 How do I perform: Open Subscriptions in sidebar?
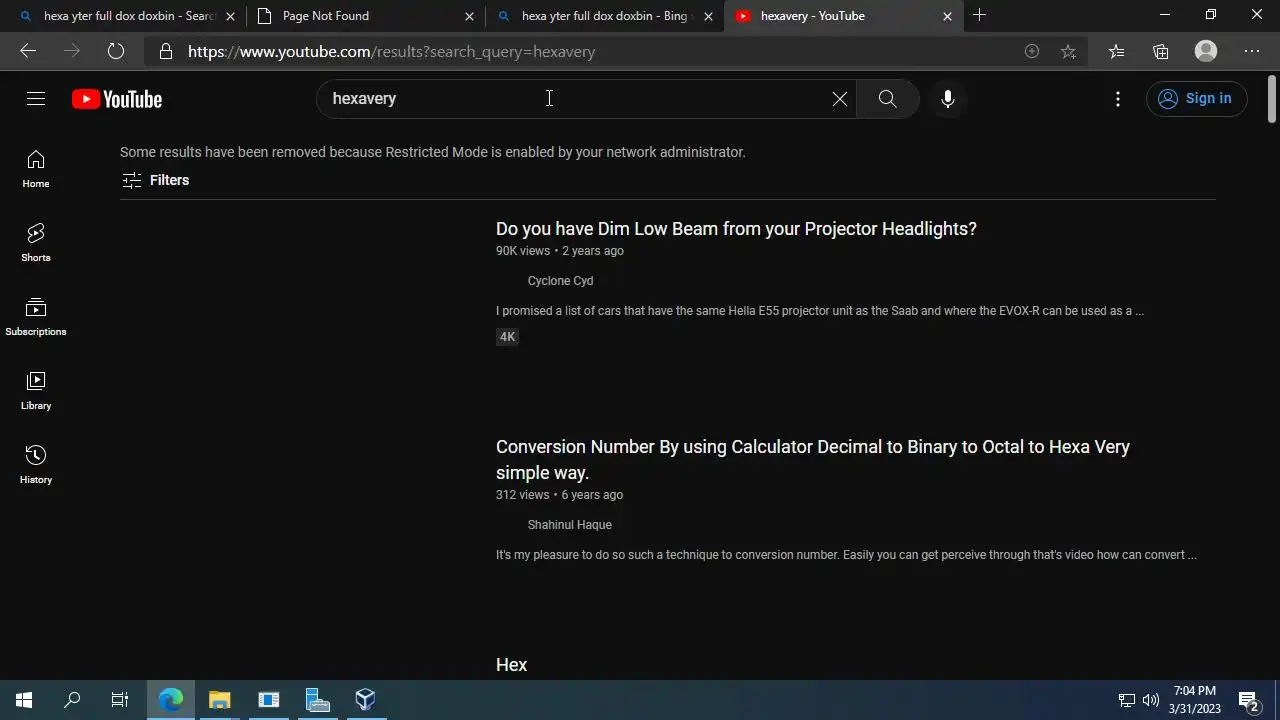click(x=36, y=317)
